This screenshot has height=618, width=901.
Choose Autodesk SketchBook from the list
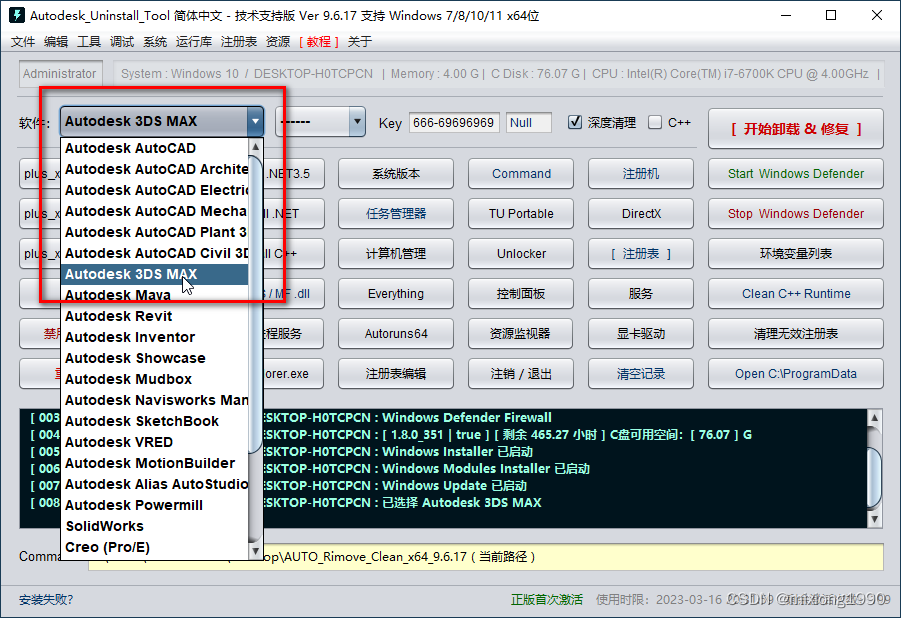[155, 421]
